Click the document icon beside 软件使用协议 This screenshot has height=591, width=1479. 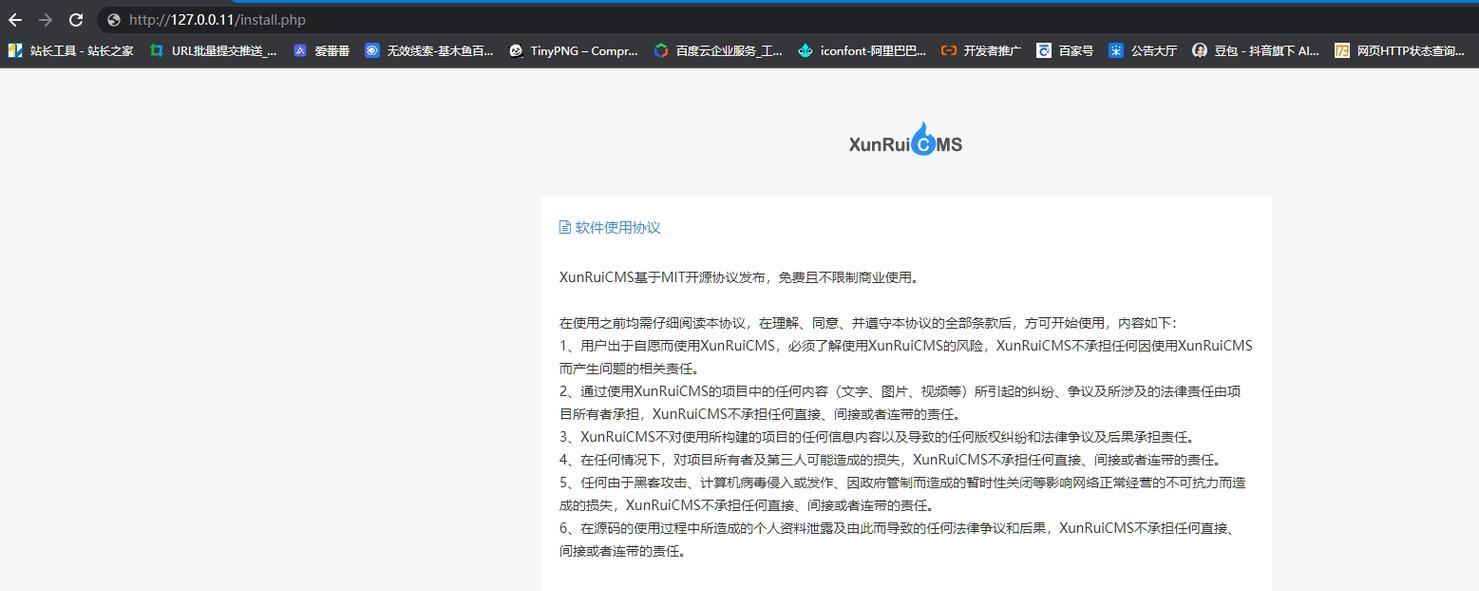(x=565, y=227)
